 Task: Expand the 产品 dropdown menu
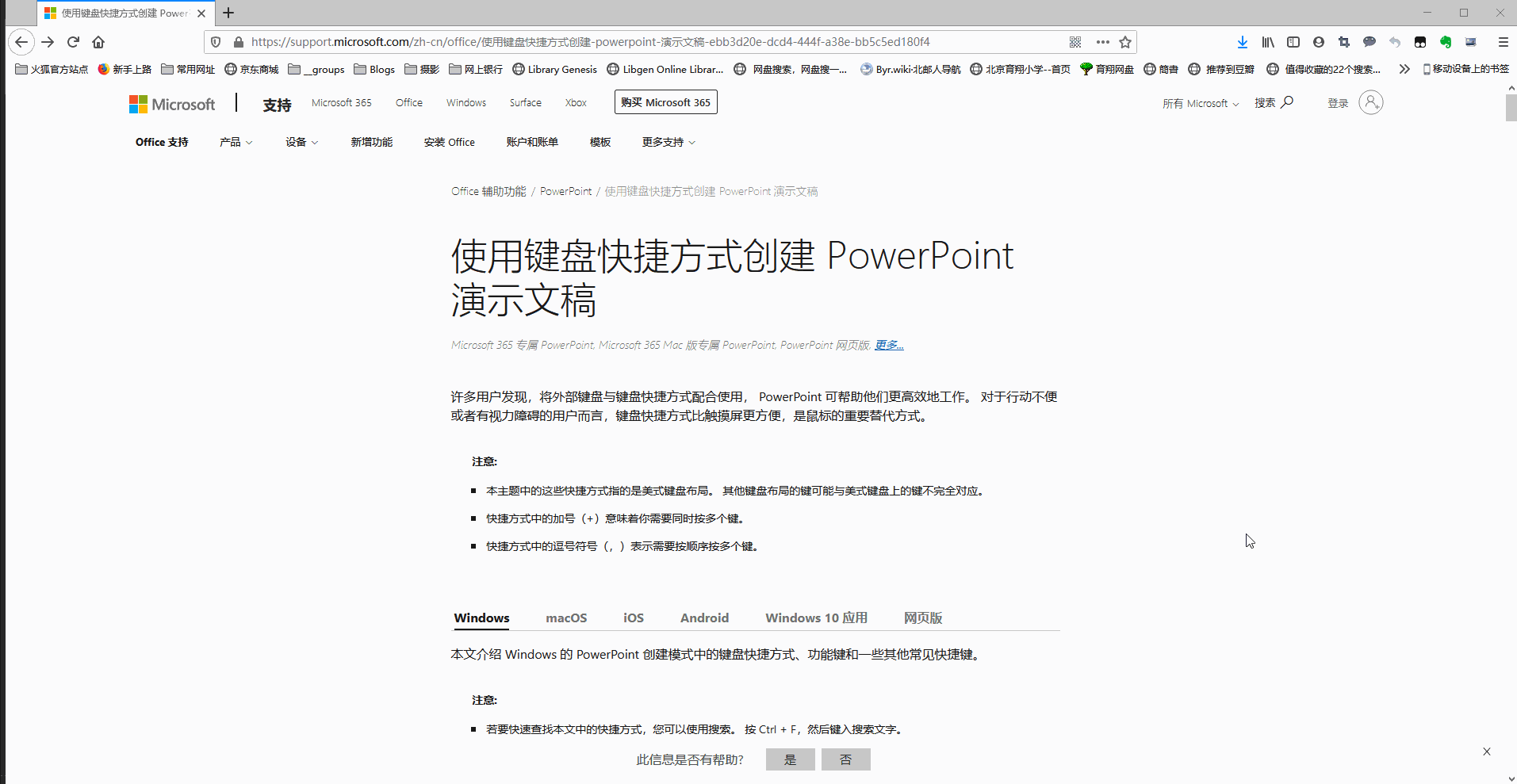coord(236,142)
